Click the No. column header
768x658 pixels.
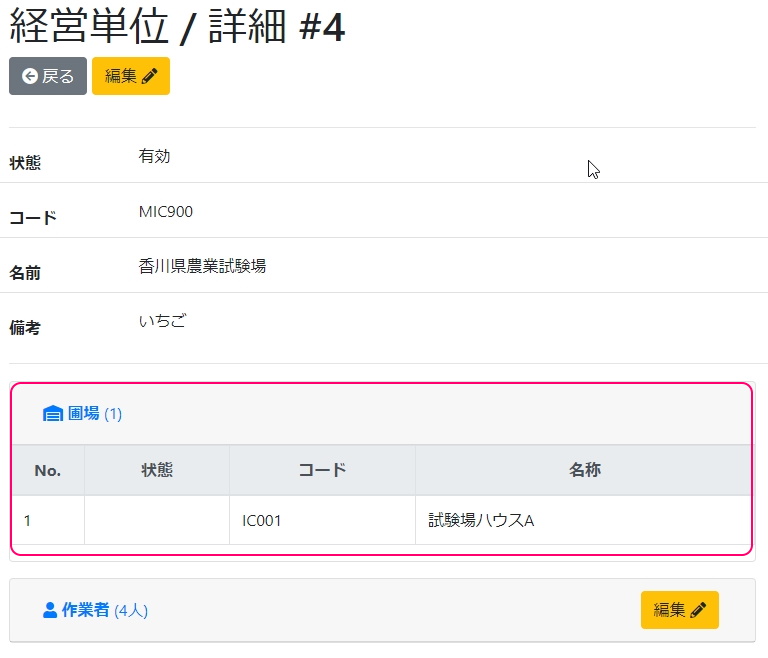pos(48,470)
